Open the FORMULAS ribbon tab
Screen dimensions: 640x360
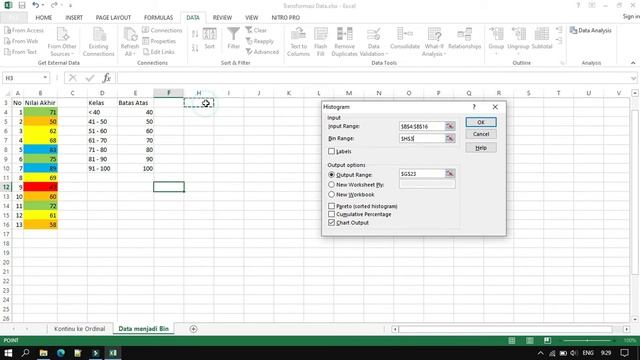point(158,18)
